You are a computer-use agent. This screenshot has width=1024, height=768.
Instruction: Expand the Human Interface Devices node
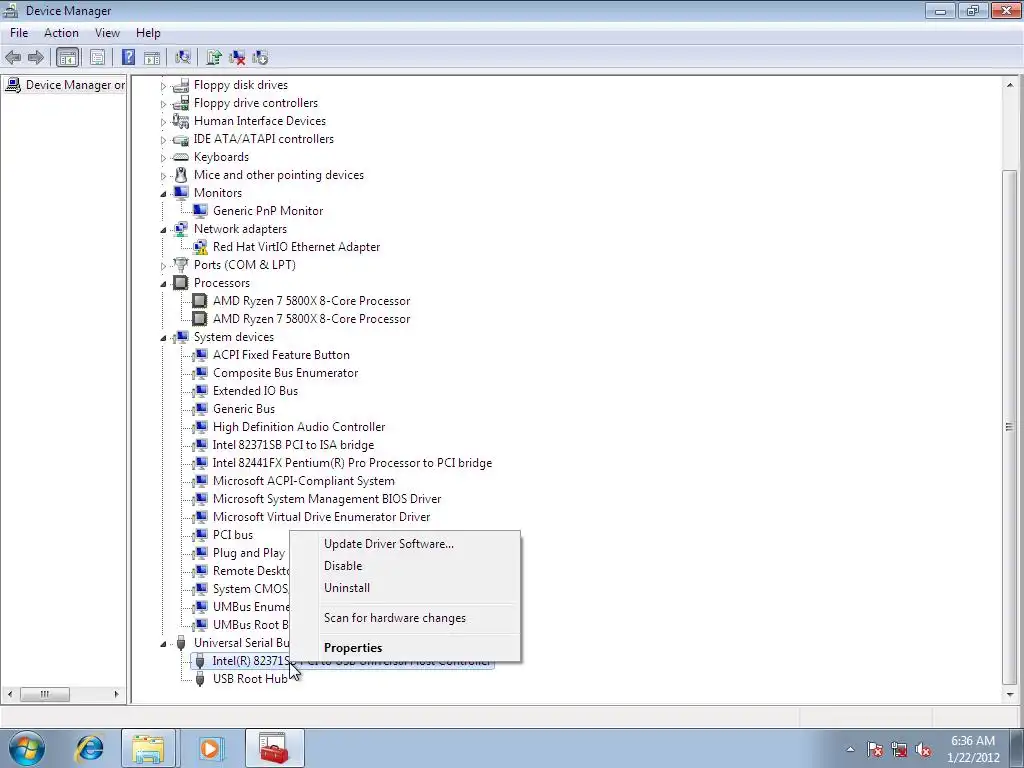tap(163, 121)
